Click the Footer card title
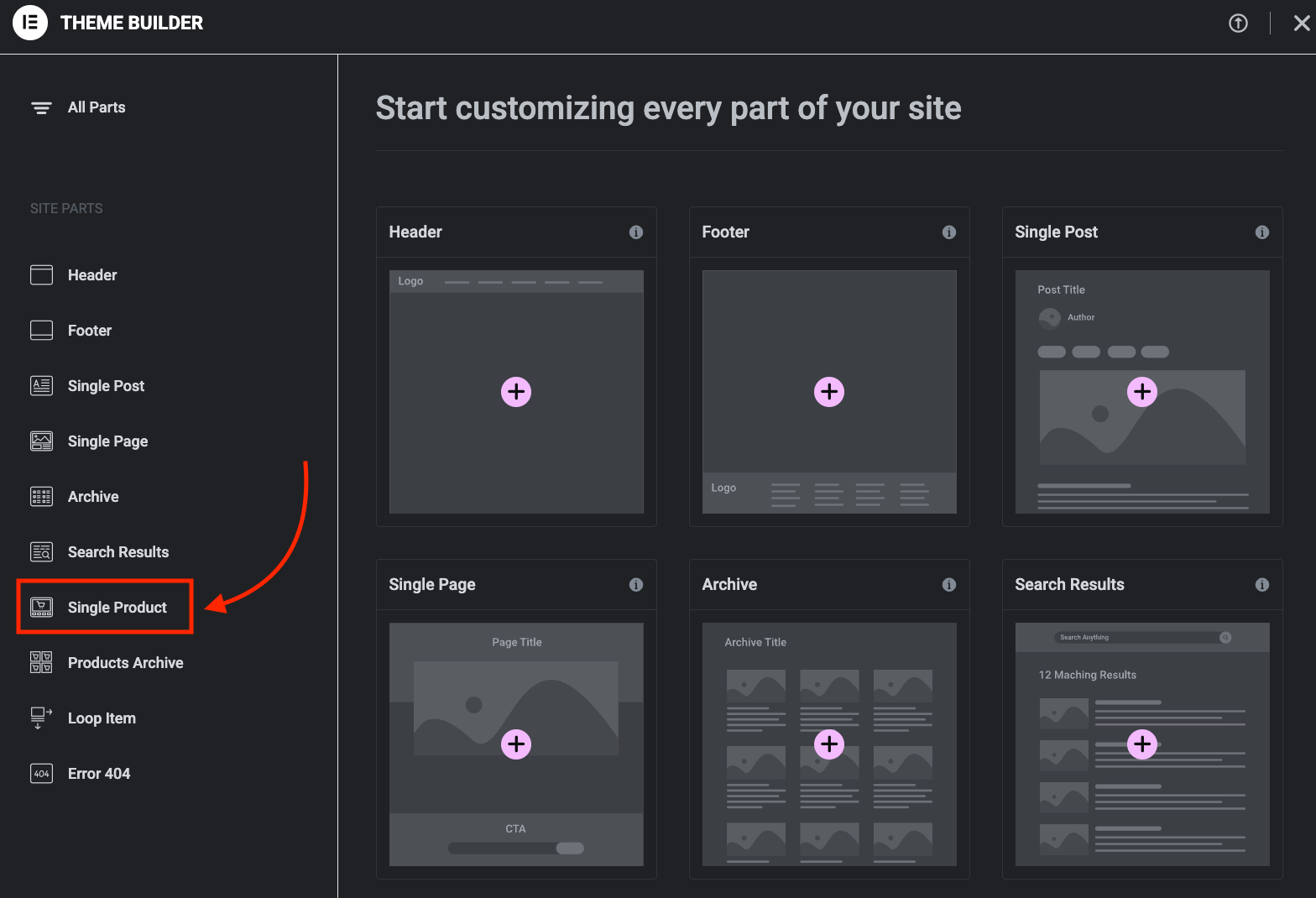The height and width of the screenshot is (898, 1316). pyautogui.click(x=726, y=232)
